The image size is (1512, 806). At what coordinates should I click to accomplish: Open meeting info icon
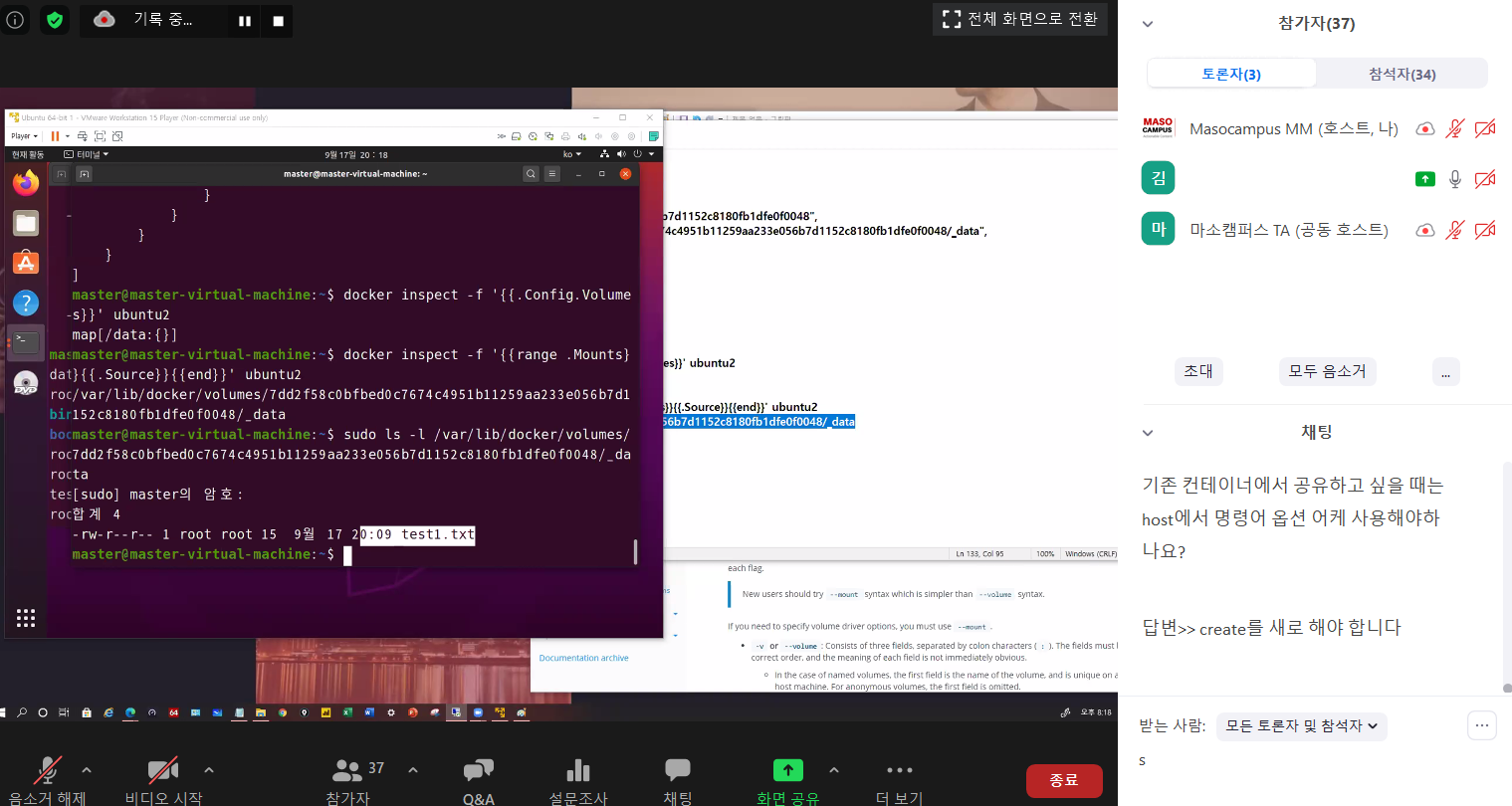click(x=15, y=20)
